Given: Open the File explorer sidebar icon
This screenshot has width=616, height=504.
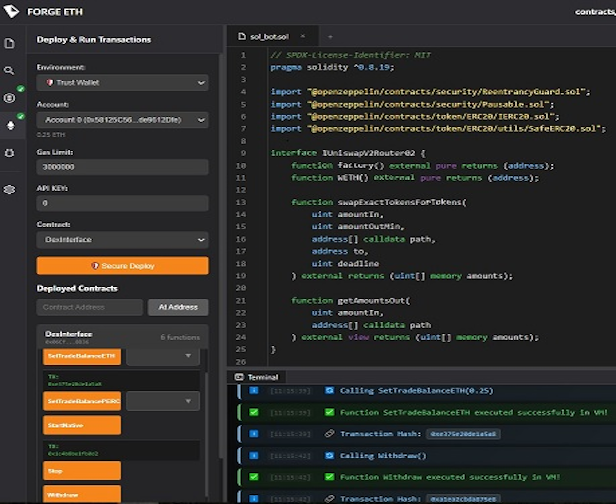Looking at the screenshot, I should click(x=10, y=43).
